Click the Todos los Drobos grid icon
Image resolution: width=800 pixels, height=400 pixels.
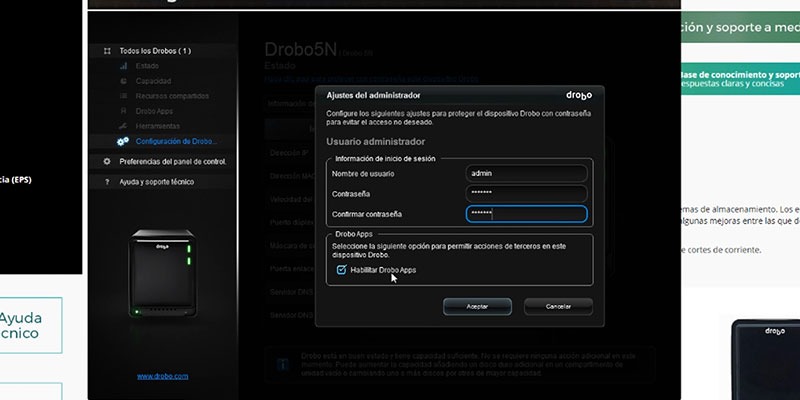tap(107, 51)
